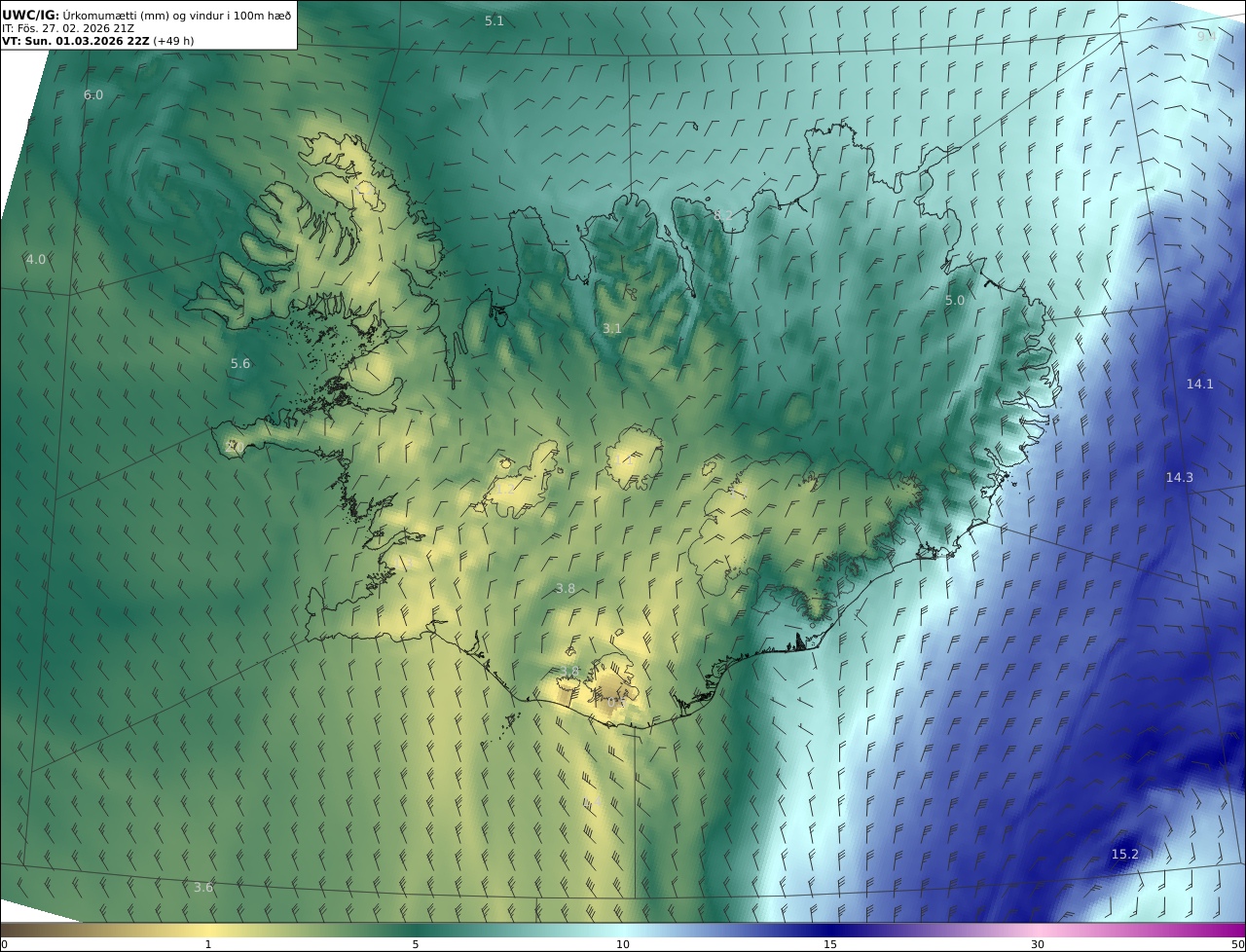1246x952 pixels.
Task: Click the '(+49 h)' forecast offset text
Action: (173, 41)
